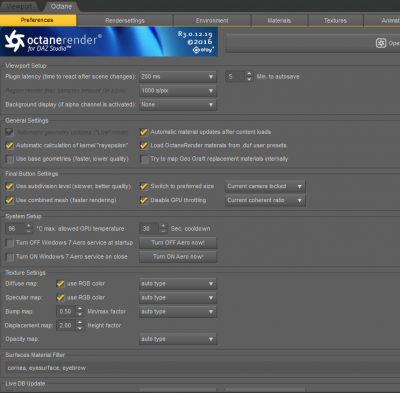Toggle Use subdivision level checkbox
Image resolution: width=400 pixels, height=393 pixels.
[x=9, y=186]
